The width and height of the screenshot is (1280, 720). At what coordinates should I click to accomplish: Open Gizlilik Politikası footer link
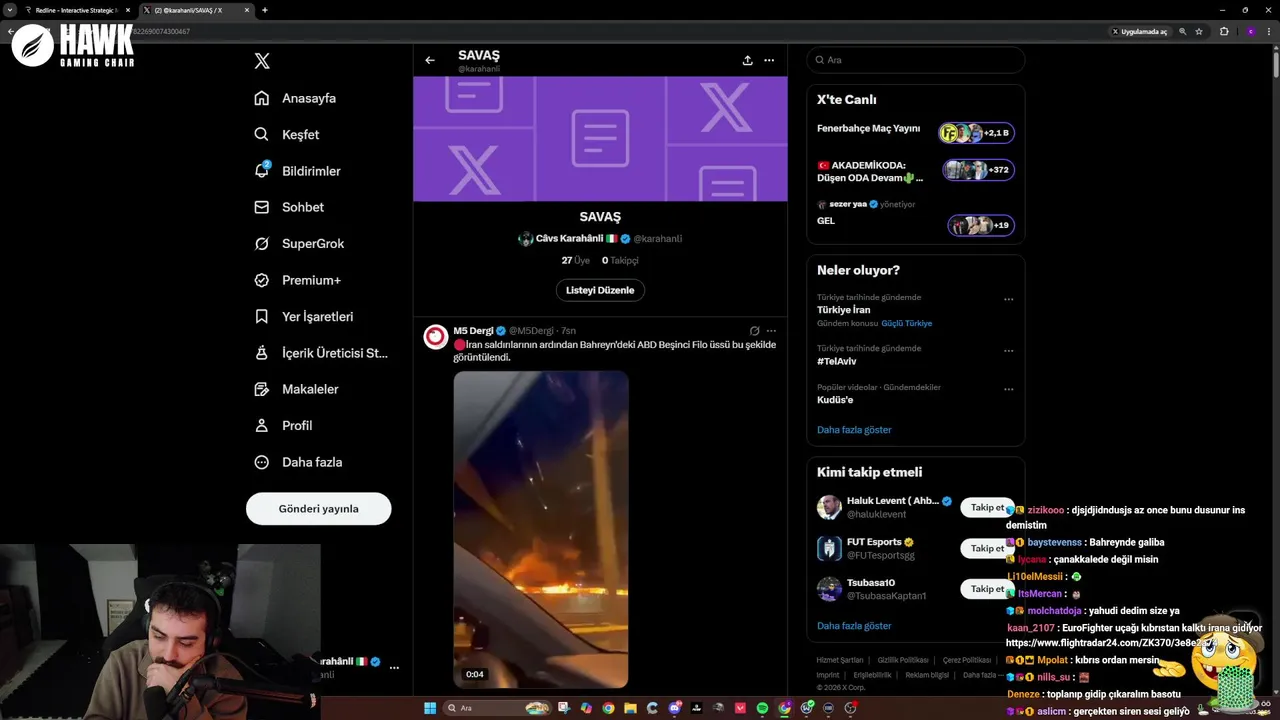point(903,660)
